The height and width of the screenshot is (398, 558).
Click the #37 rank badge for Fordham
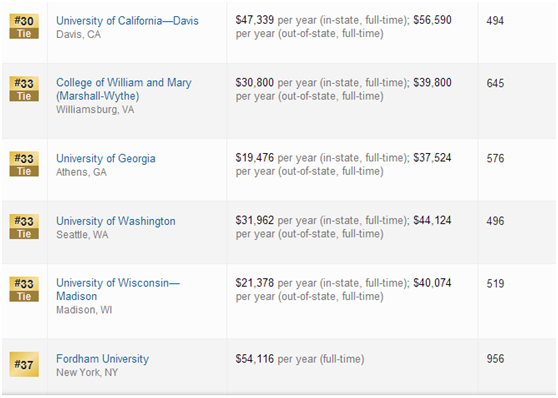coord(24,365)
